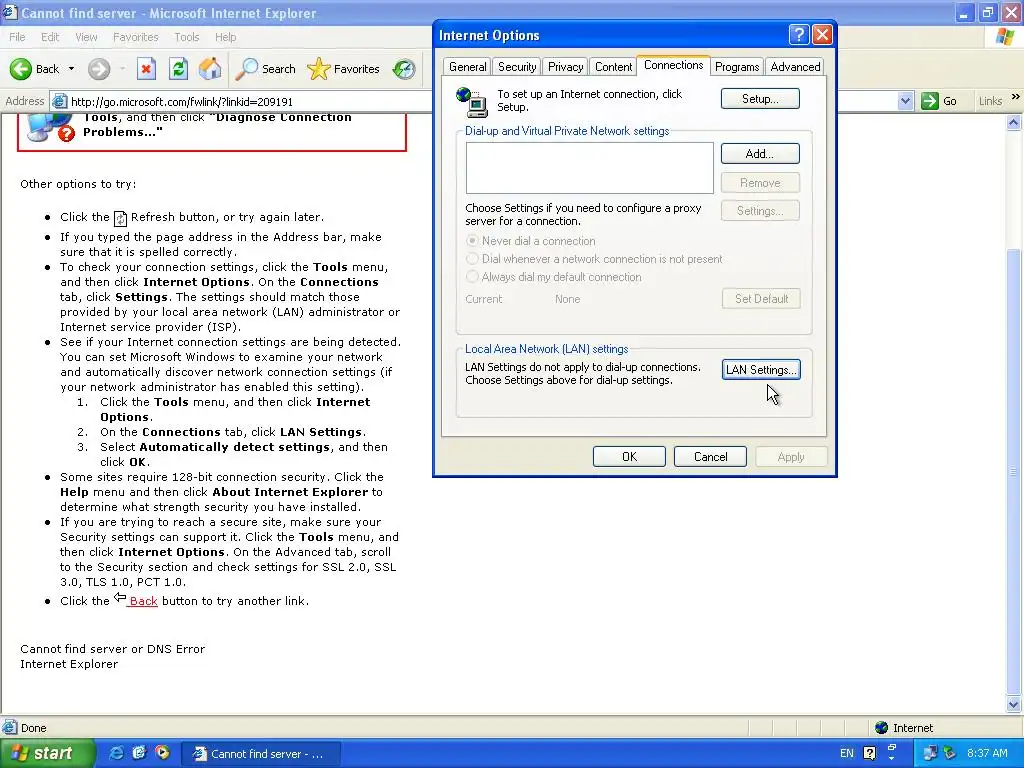Open the View menu

pyautogui.click(x=86, y=37)
